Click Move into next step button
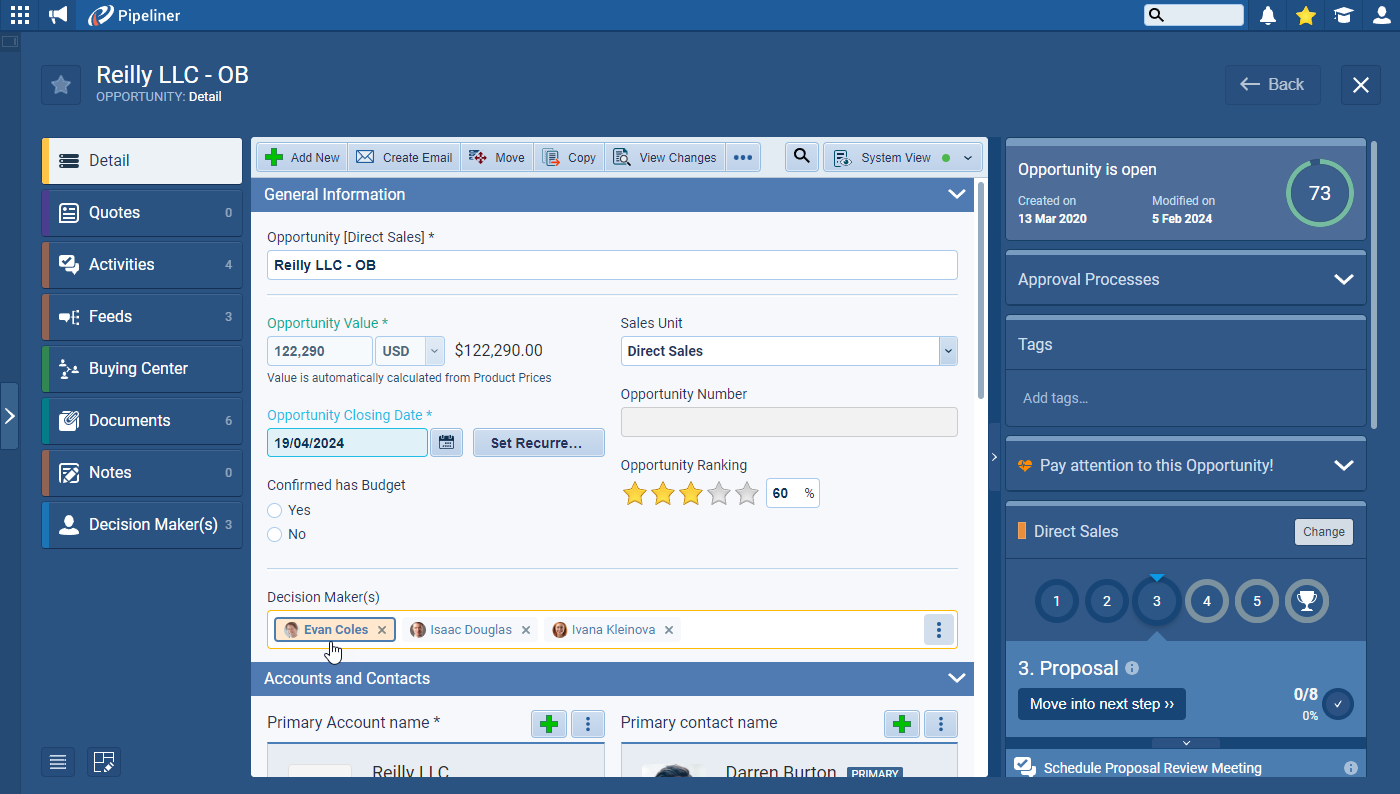Viewport: 1400px width, 794px height. tap(1101, 704)
